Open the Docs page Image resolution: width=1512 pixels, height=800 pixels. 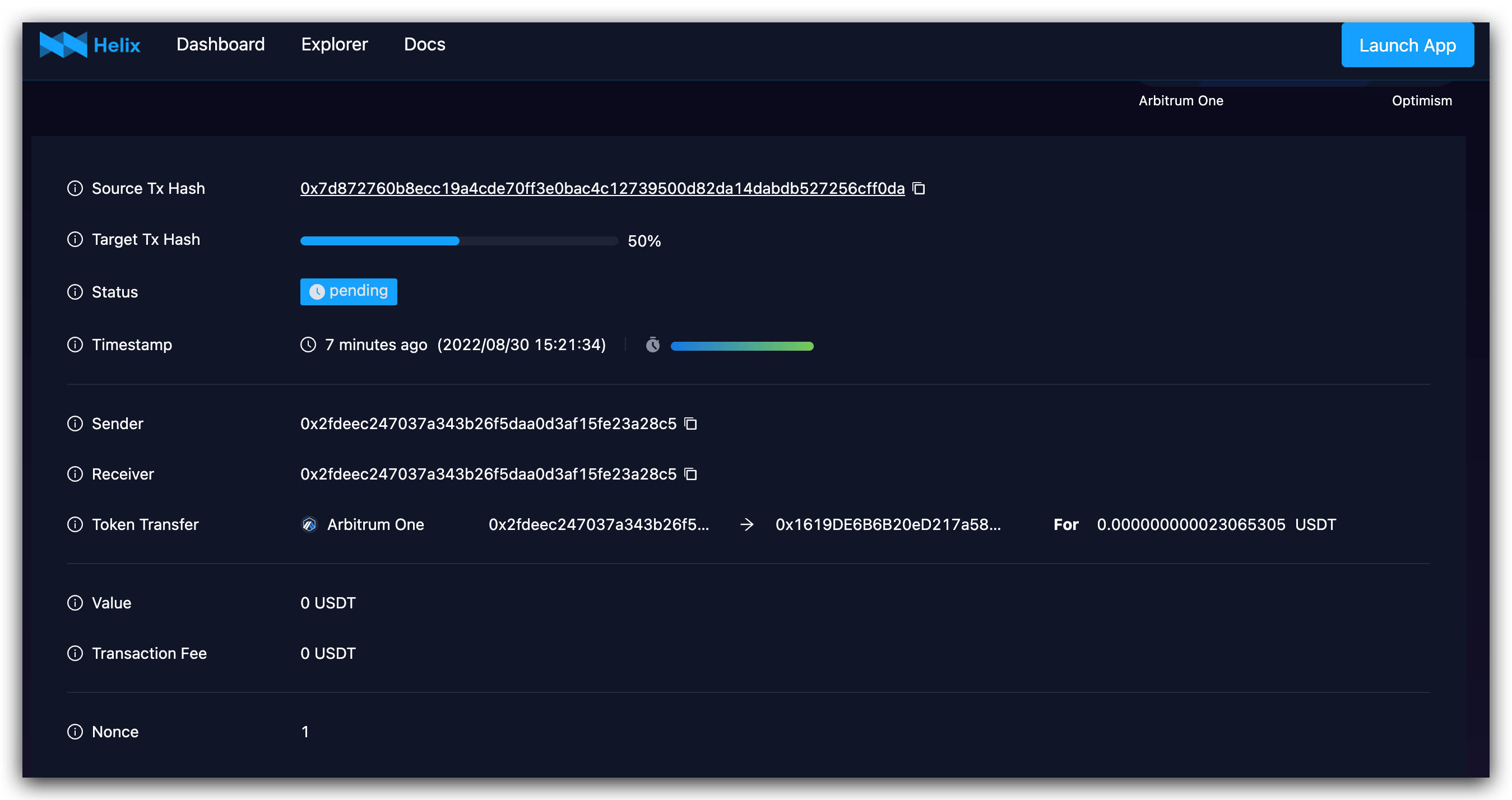pyautogui.click(x=424, y=44)
